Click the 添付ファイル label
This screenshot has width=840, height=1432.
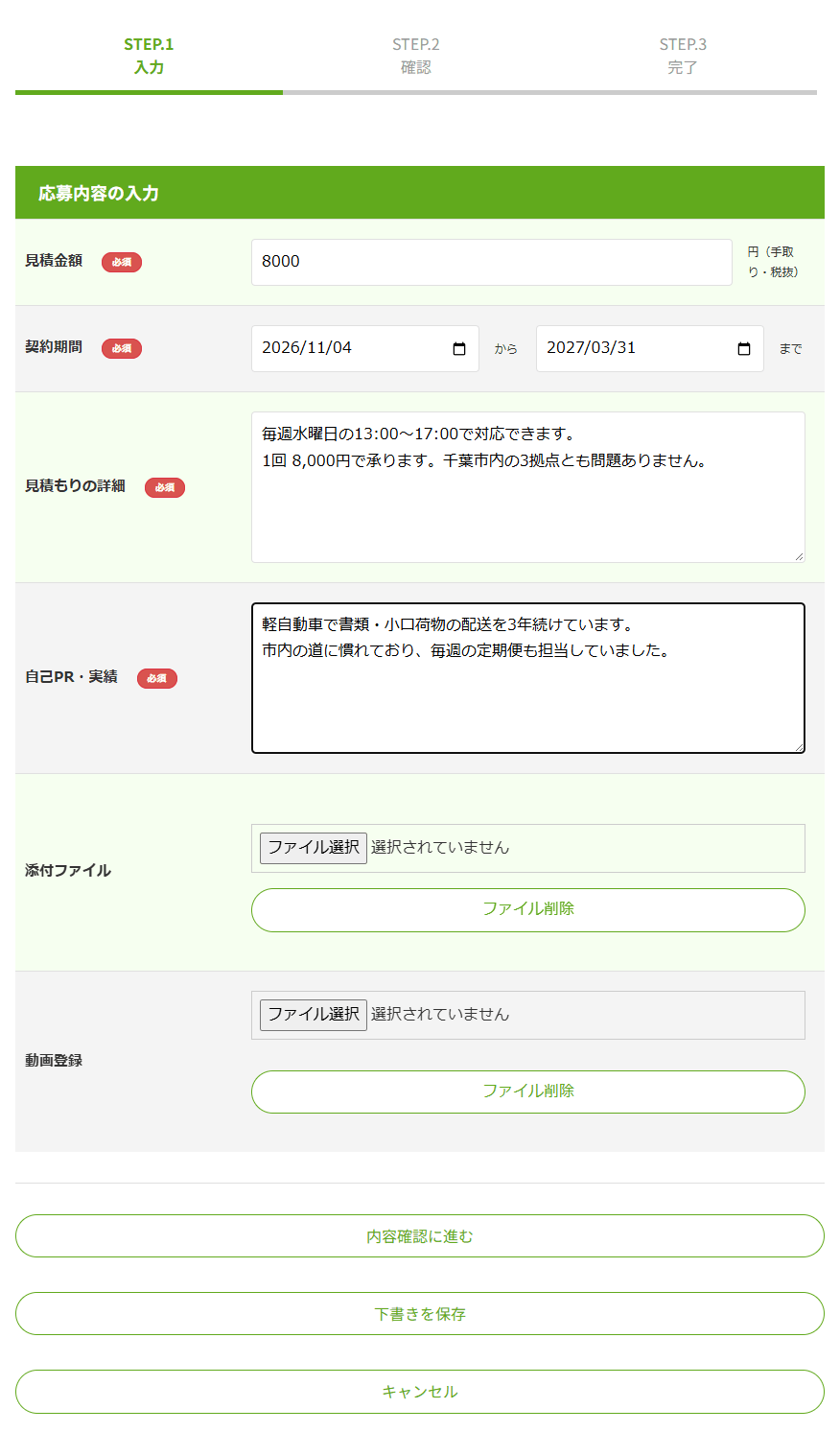pos(68,871)
